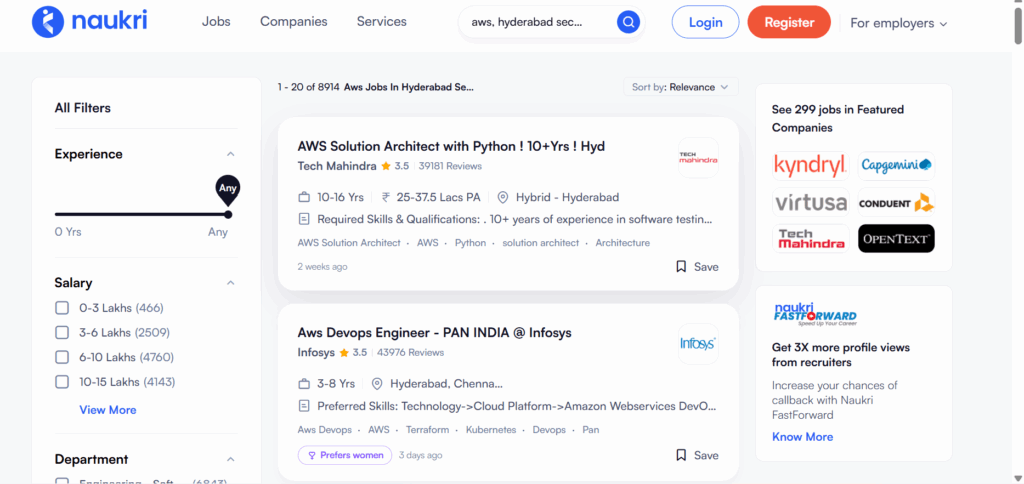Click the Aws Devops skill tag
The width and height of the screenshot is (1024, 484).
[x=325, y=430]
